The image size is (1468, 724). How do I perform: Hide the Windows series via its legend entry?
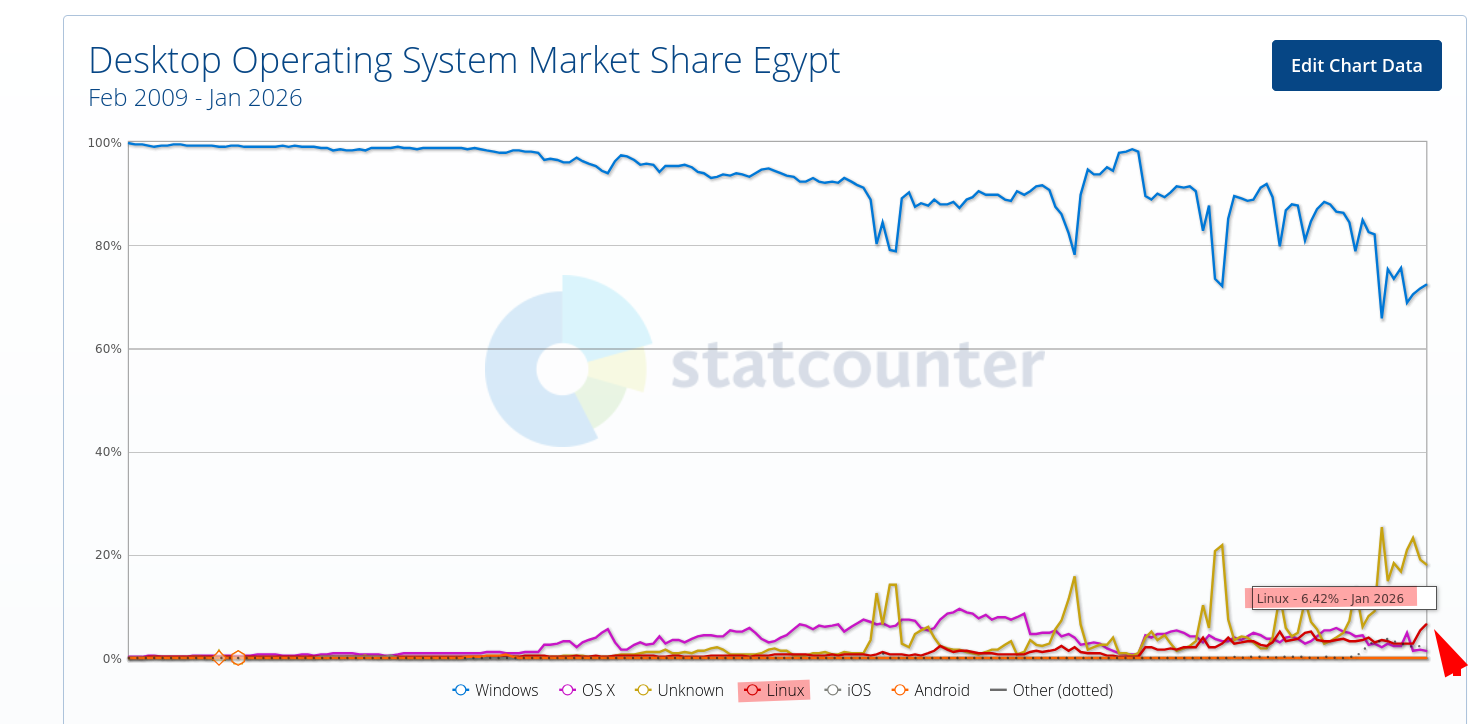point(497,690)
